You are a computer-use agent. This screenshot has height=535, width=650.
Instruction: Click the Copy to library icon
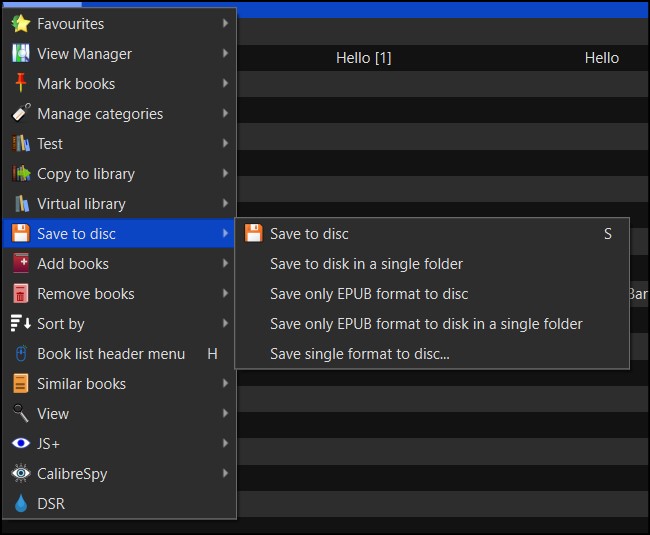pos(20,174)
